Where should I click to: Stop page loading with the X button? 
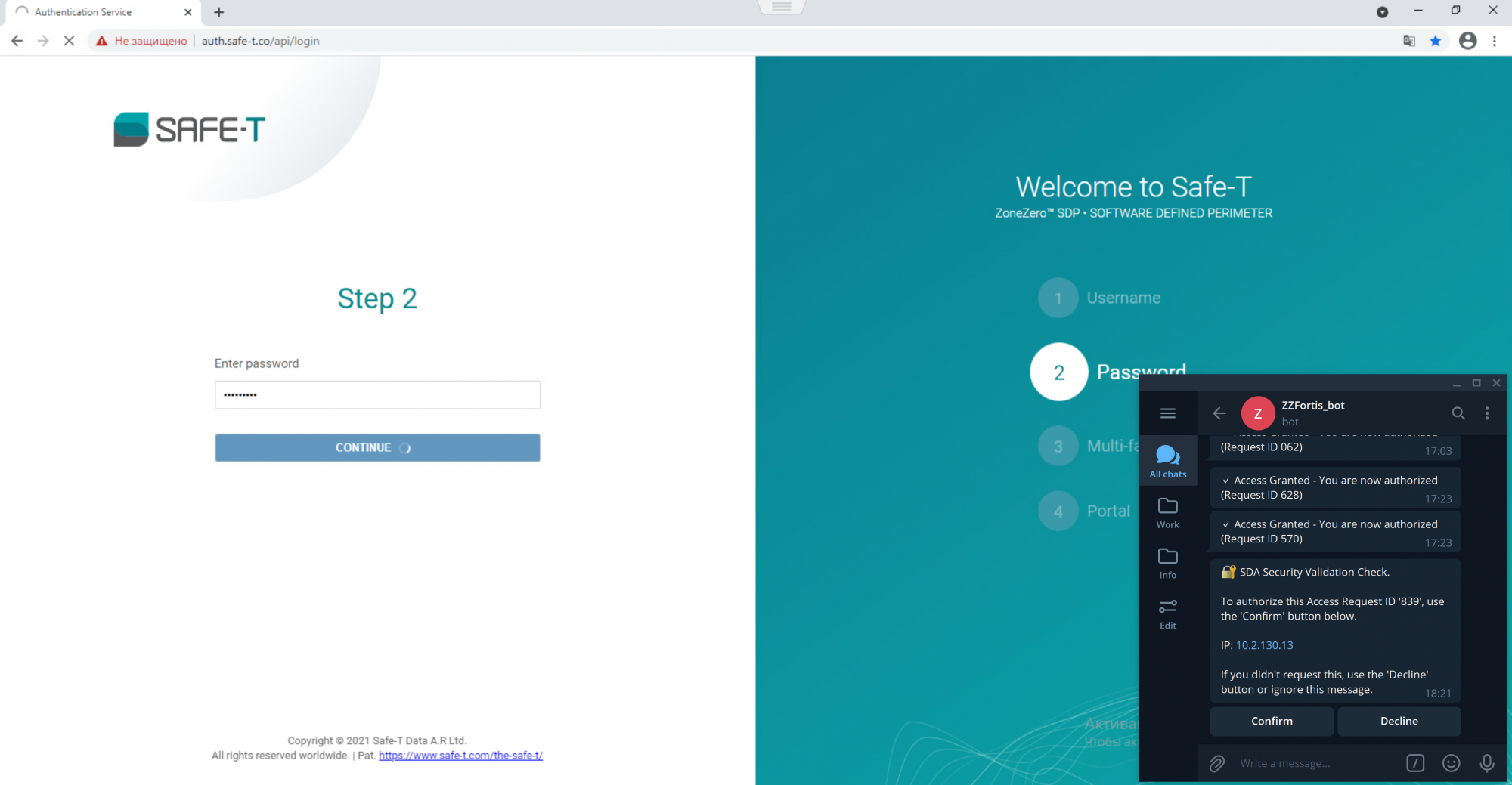[69, 41]
